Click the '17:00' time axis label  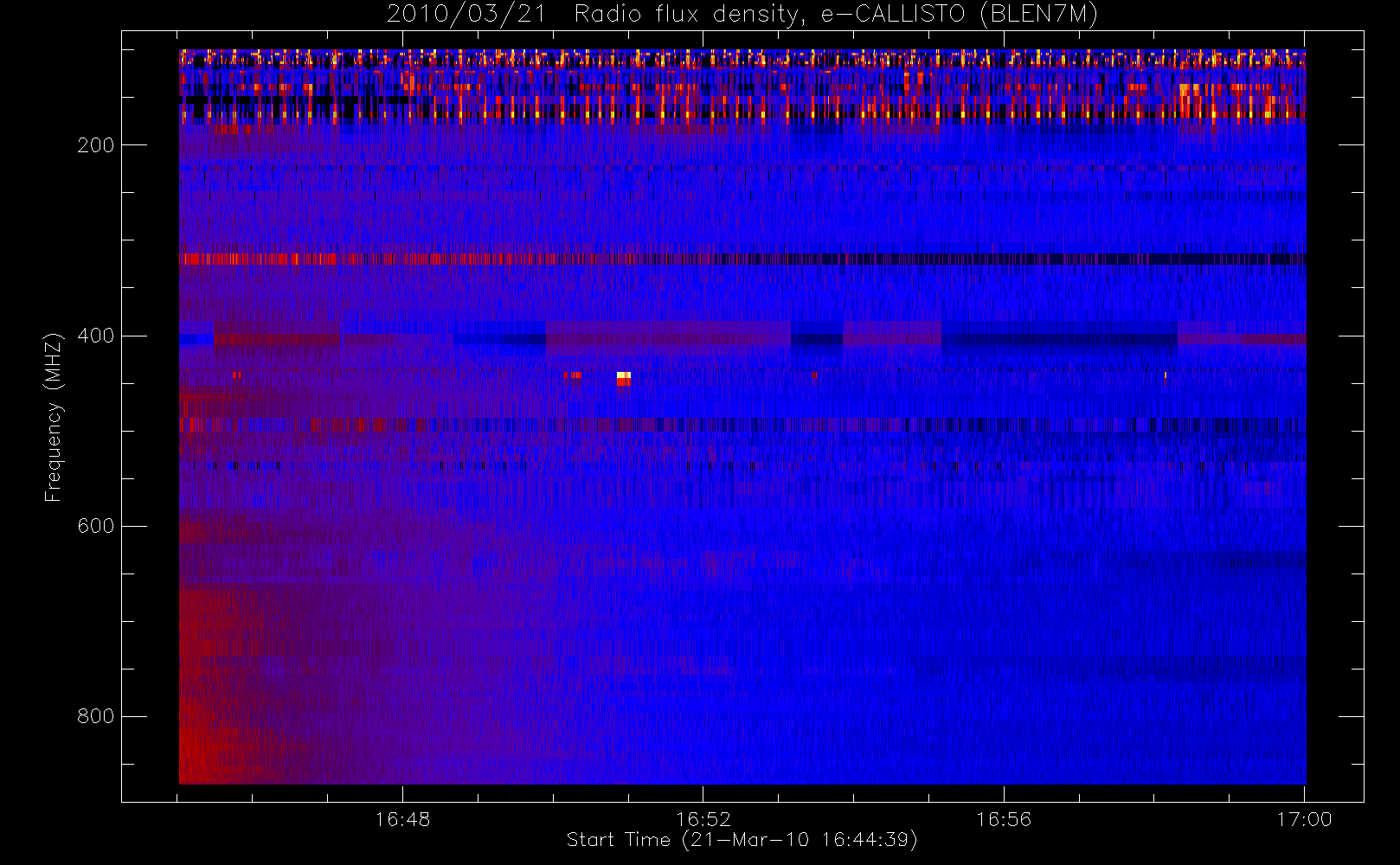1304,819
